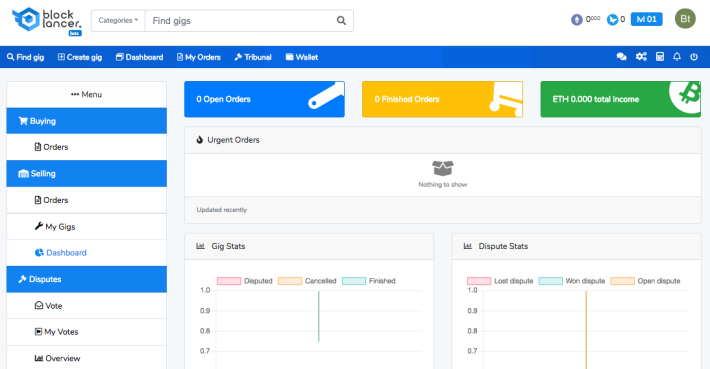Open Tribunal in navbar
Image resolution: width=710 pixels, height=369 pixels.
click(253, 57)
